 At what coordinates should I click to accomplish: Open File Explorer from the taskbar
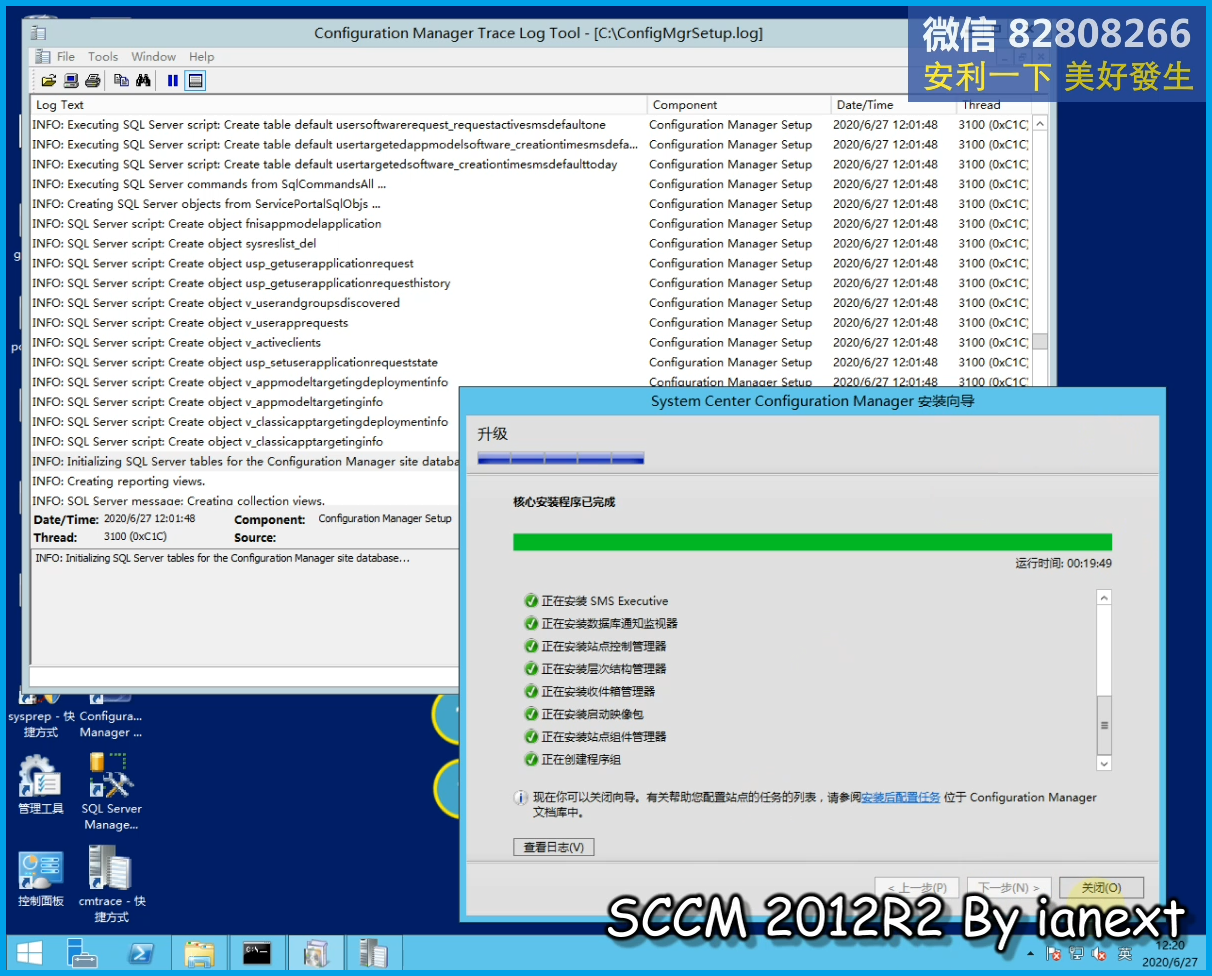(x=200, y=953)
